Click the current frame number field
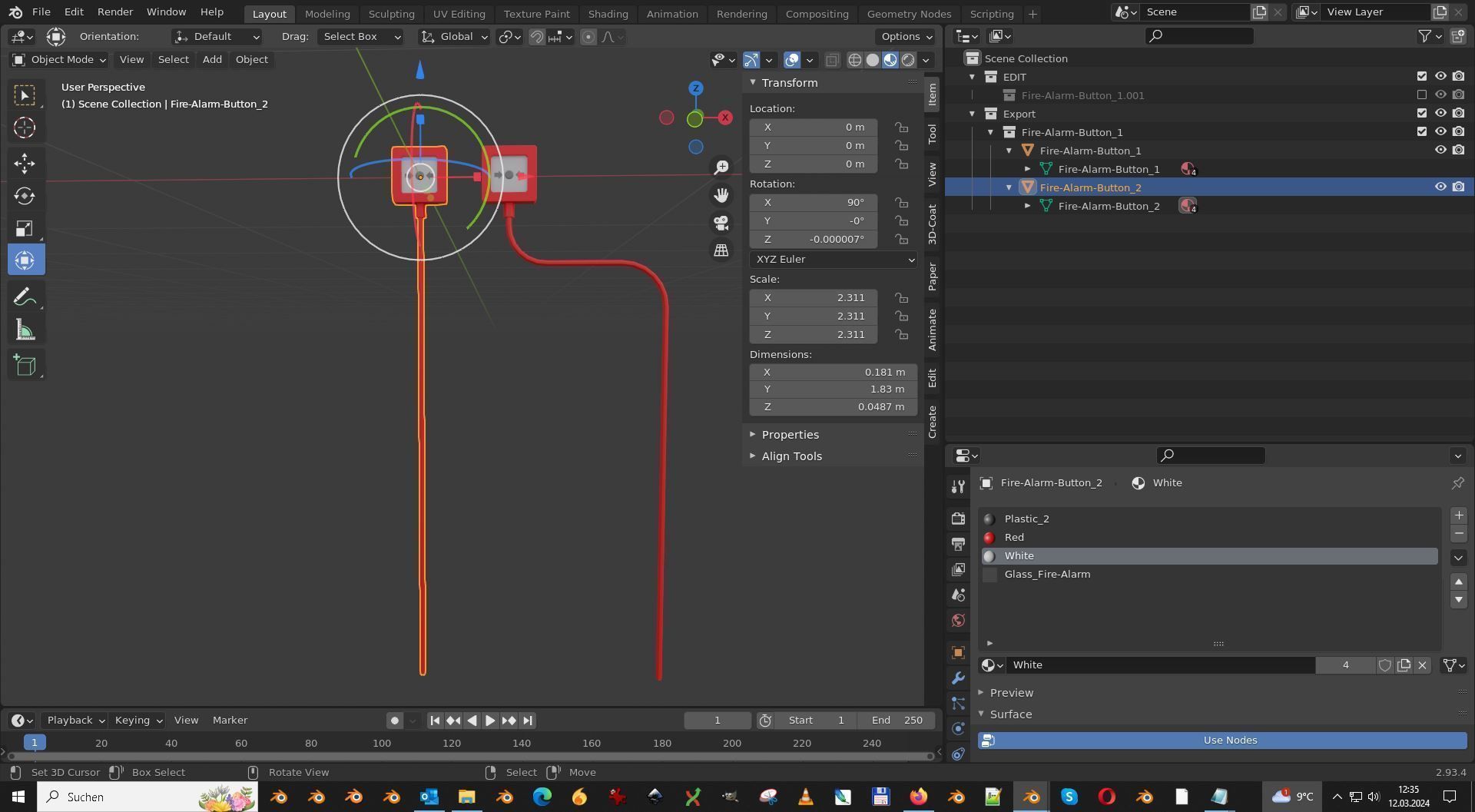 click(718, 721)
